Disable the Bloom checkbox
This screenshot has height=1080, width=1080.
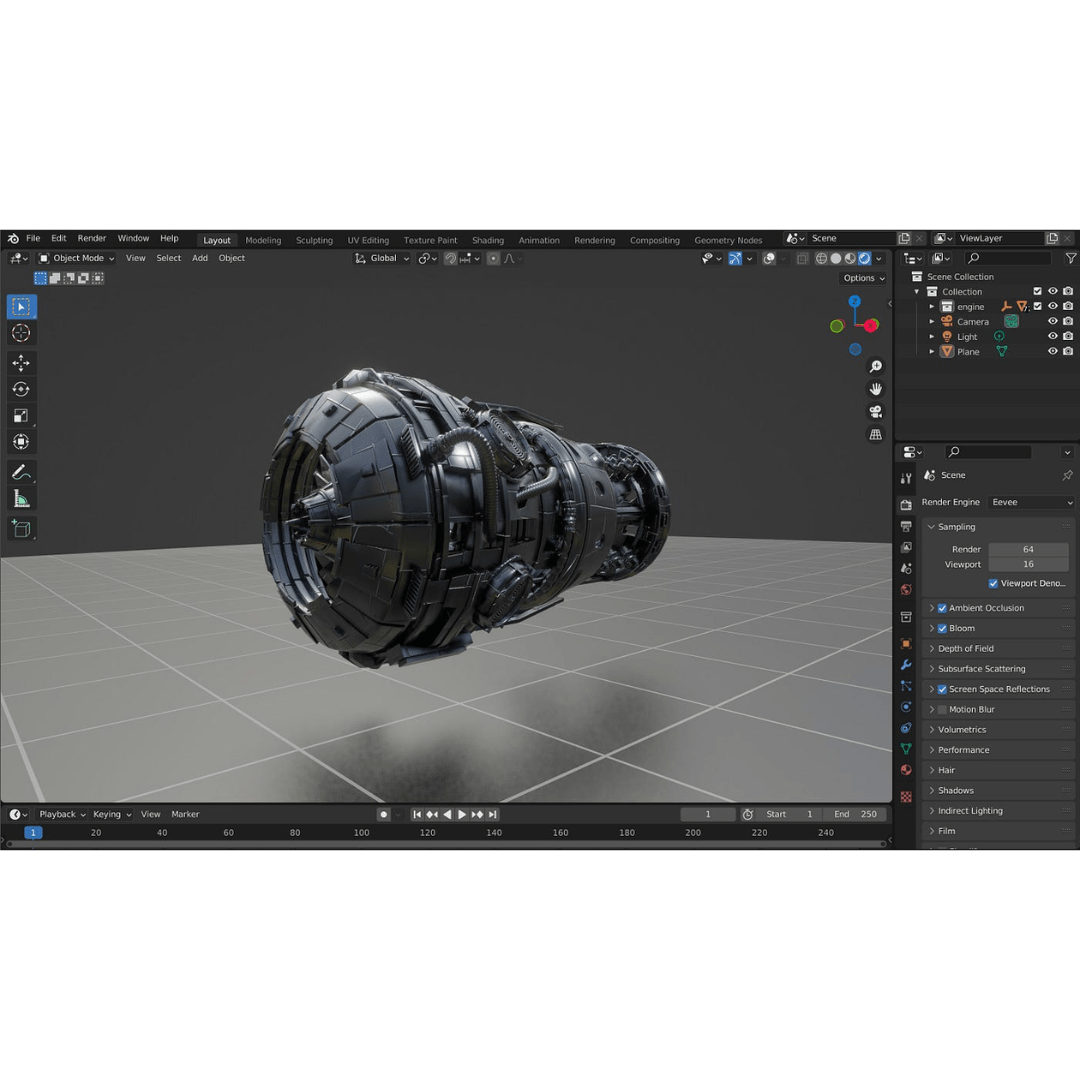tap(942, 628)
